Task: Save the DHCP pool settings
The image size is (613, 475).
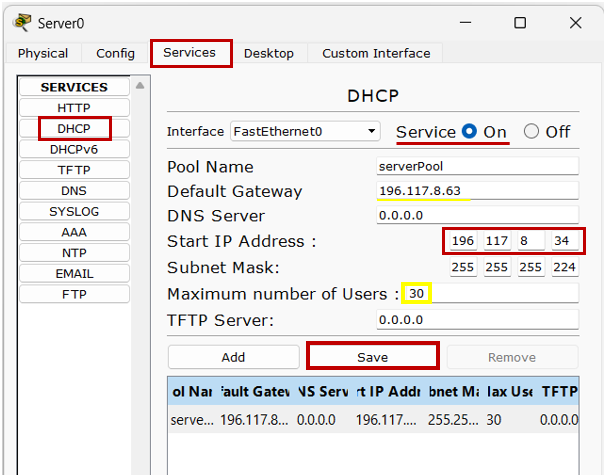Action: pyautogui.click(x=372, y=357)
